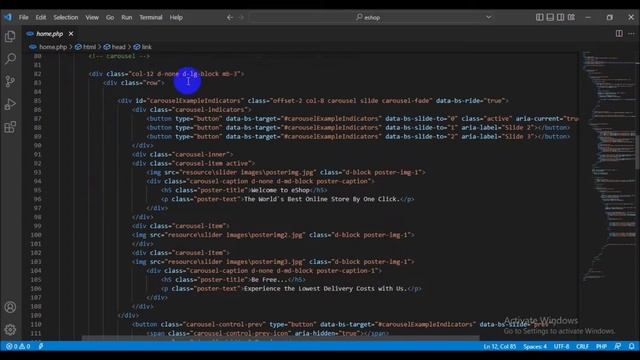Image resolution: width=640 pixels, height=360 pixels.
Task: Click the text "Welcome to eShop" in code
Action: point(280,190)
